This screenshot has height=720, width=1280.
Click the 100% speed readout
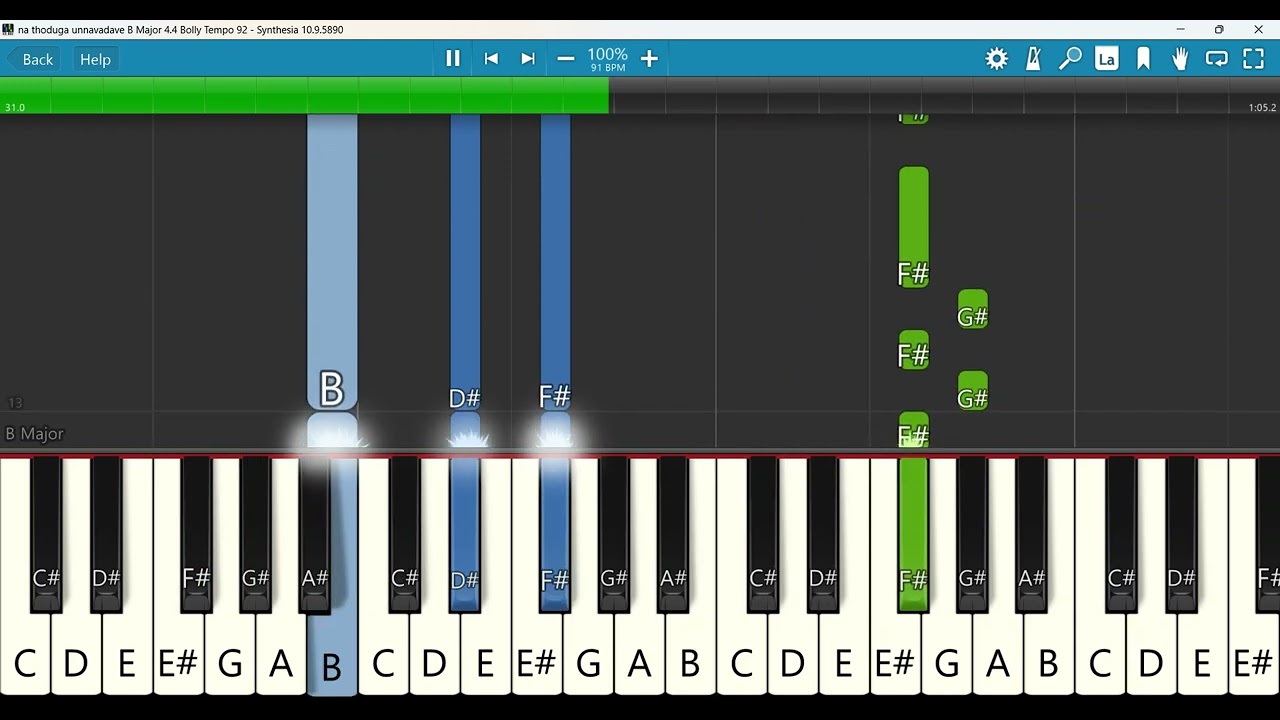(607, 54)
